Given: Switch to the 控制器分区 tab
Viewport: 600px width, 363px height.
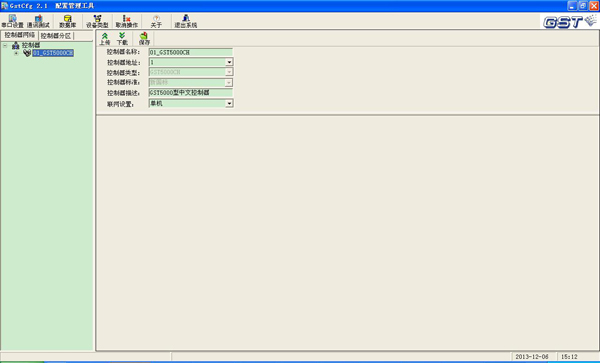Looking at the screenshot, I should click(x=56, y=36).
